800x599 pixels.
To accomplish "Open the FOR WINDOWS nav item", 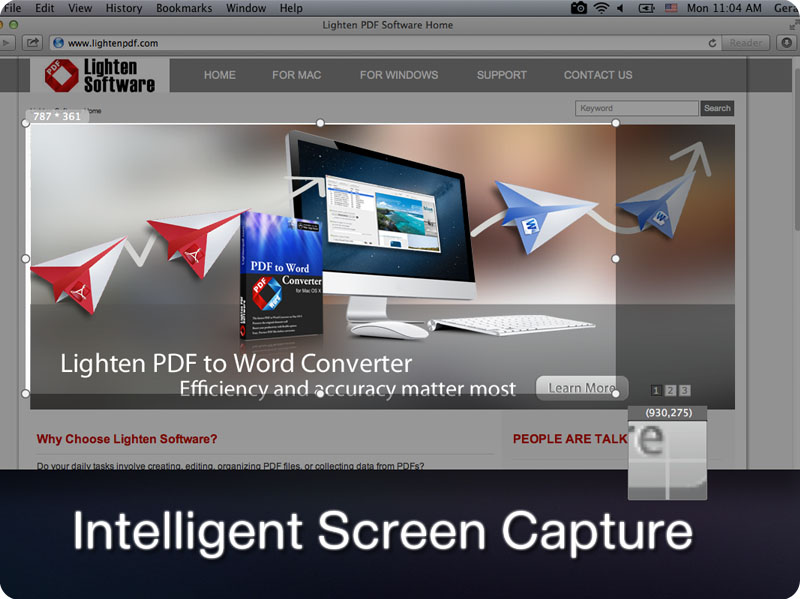I will [399, 75].
